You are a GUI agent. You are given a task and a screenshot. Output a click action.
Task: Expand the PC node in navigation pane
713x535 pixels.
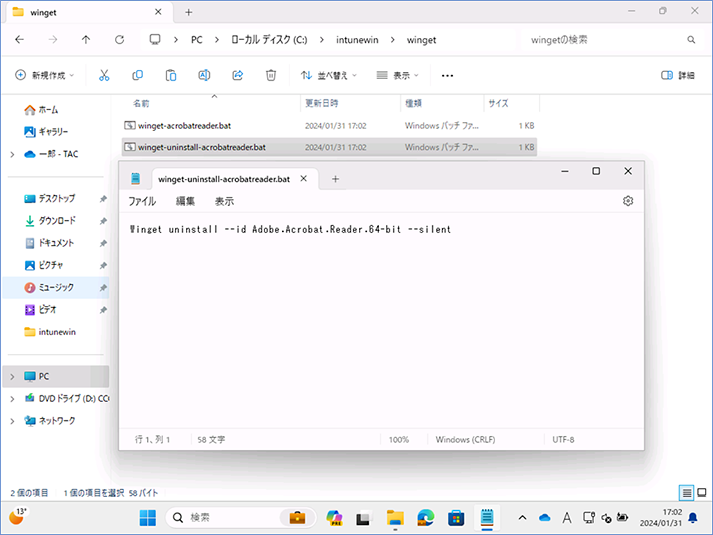click(12, 377)
